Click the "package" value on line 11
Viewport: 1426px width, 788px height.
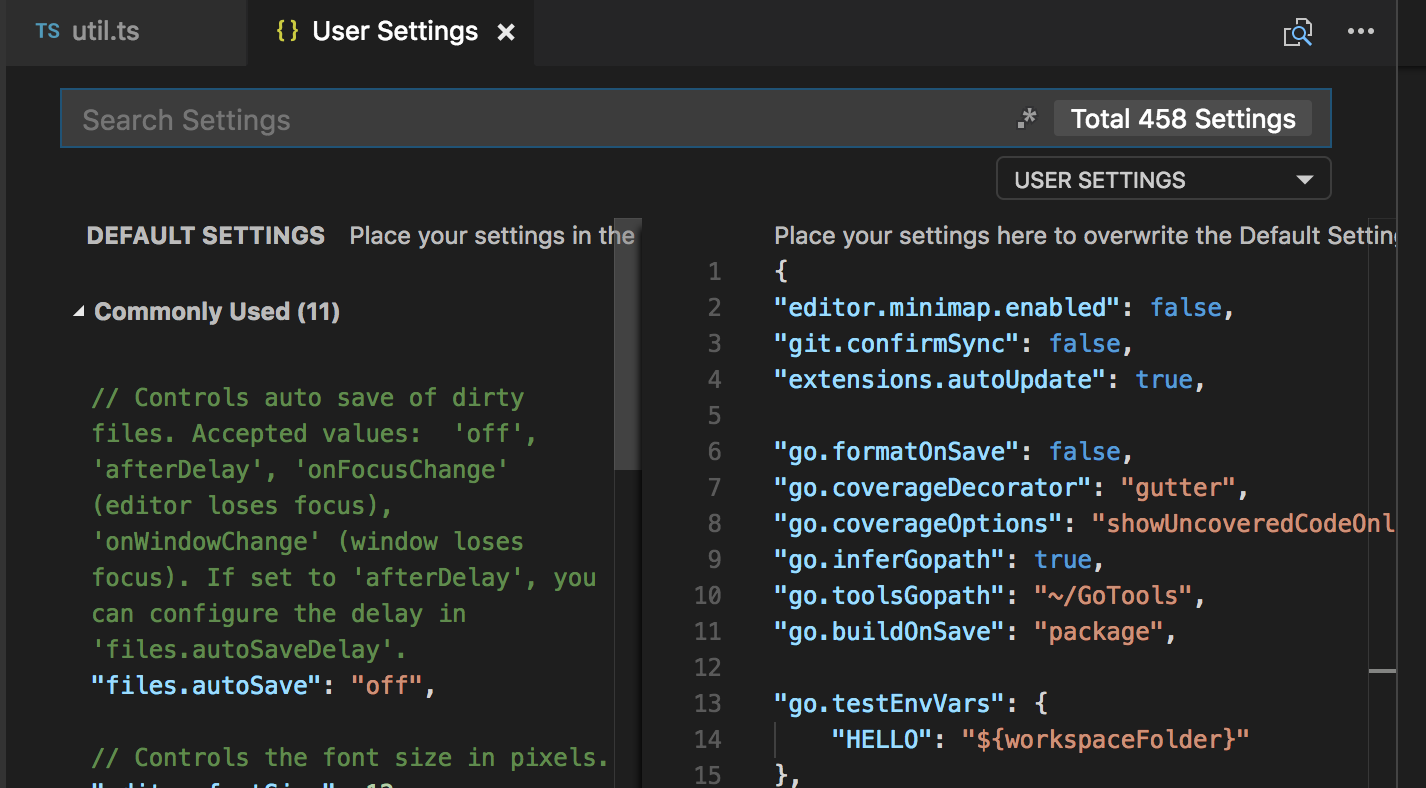[x=1099, y=632]
